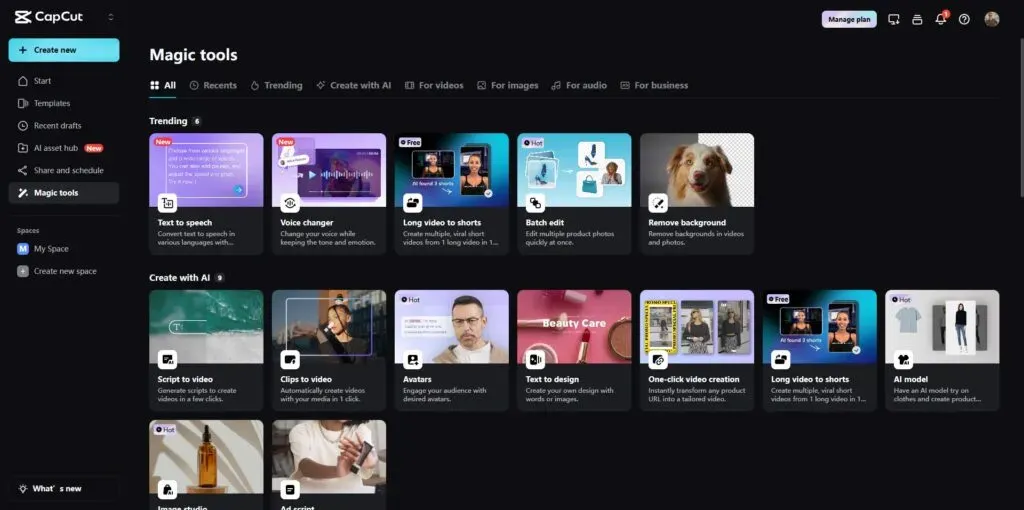
Task: Open the AI model card thumbnail
Action: point(942,327)
